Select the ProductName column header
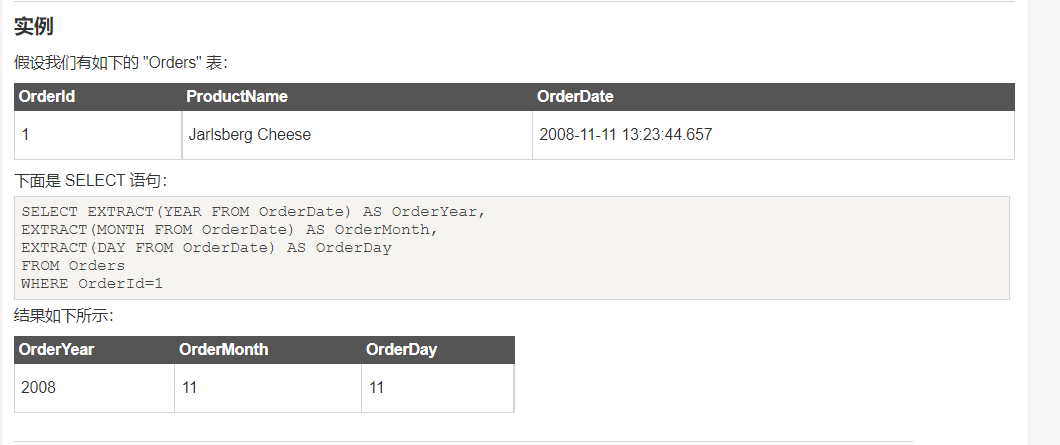The image size is (1060, 445). (x=237, y=97)
